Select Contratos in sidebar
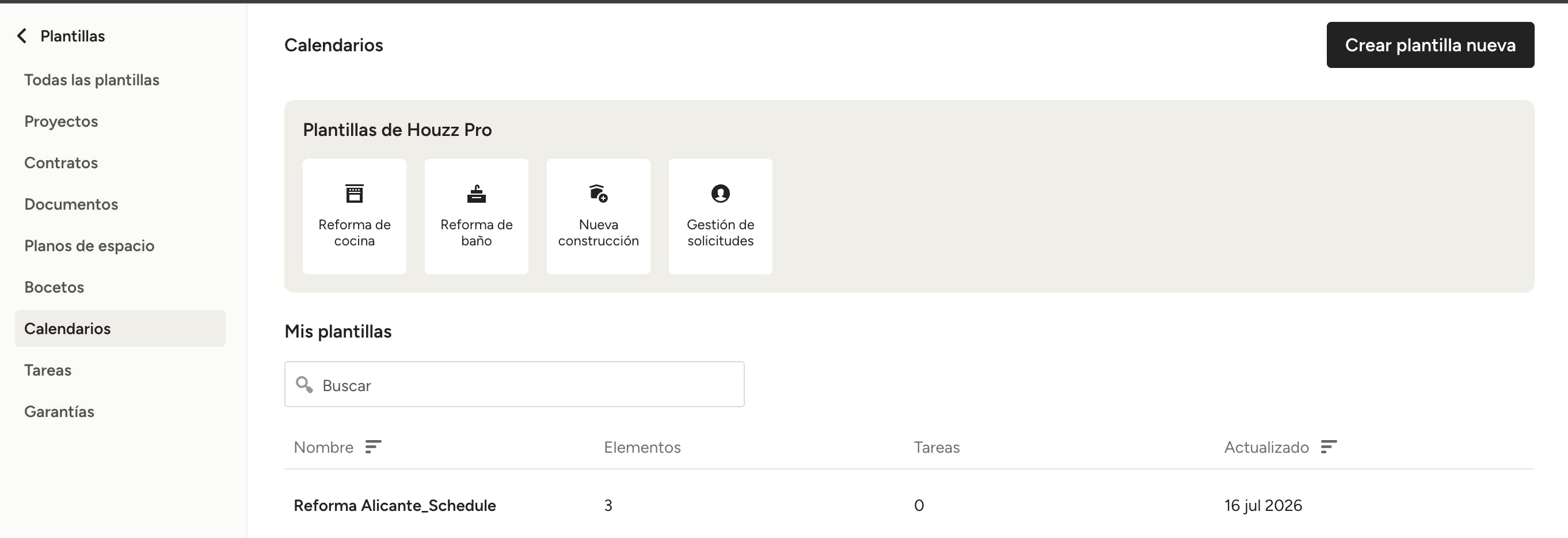 pos(61,162)
